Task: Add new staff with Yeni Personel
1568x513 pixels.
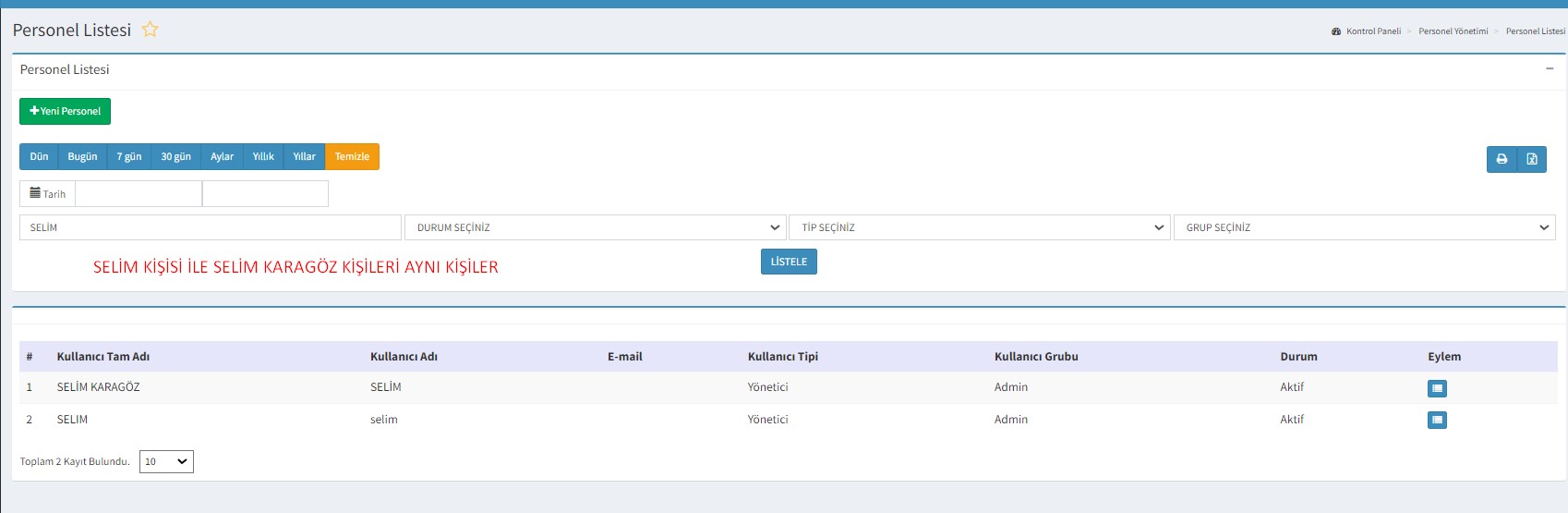Action: click(x=65, y=111)
